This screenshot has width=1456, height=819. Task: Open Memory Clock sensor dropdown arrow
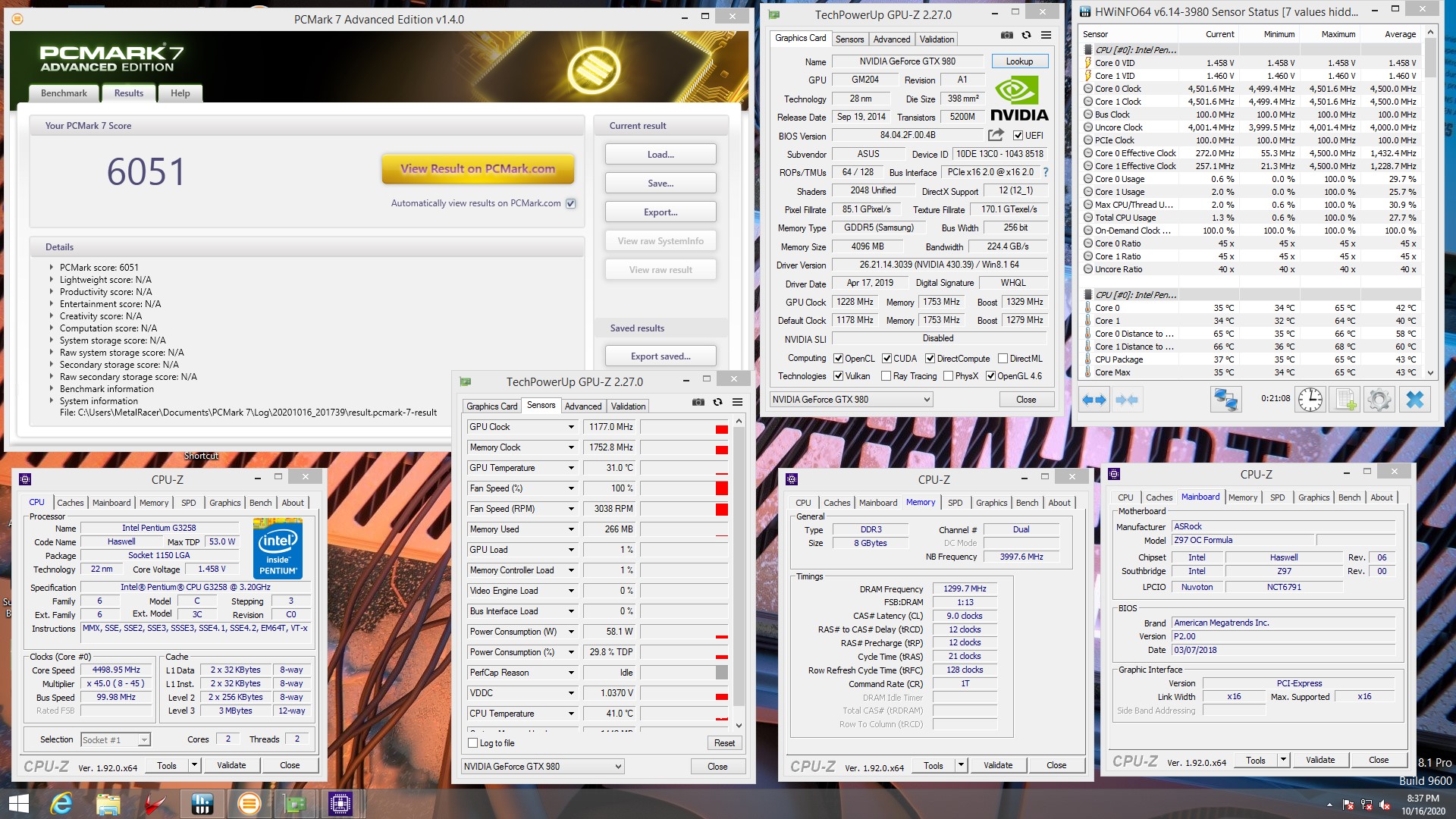[571, 447]
